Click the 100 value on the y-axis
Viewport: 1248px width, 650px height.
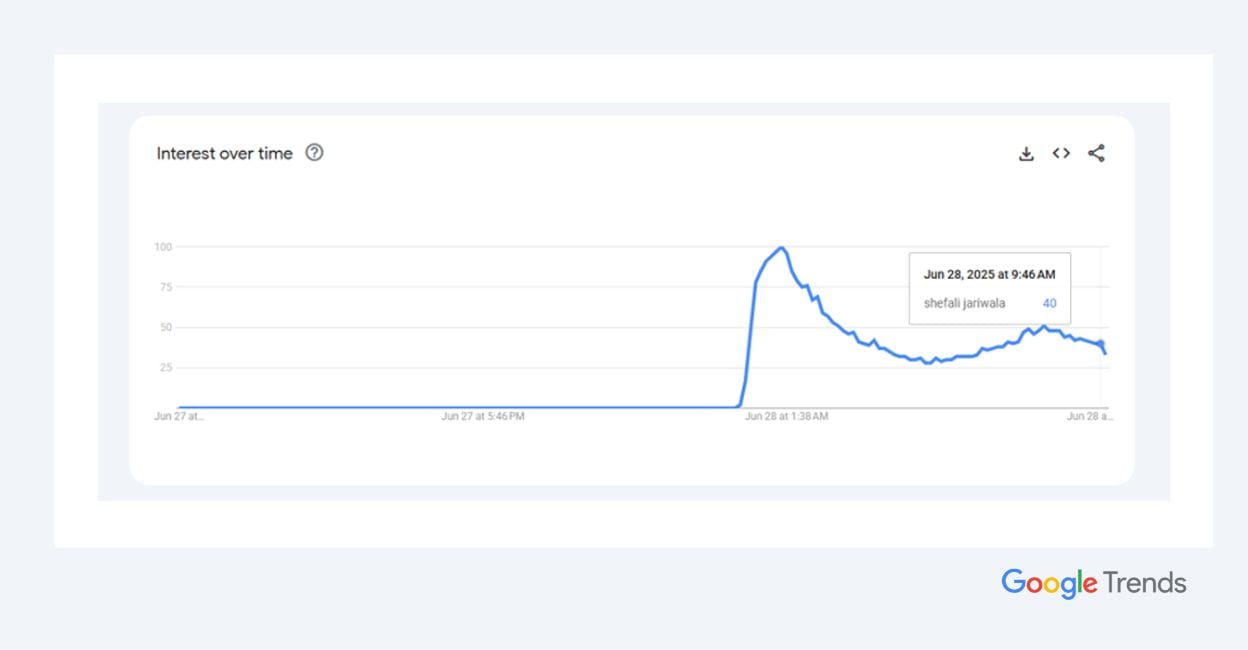[x=163, y=247]
